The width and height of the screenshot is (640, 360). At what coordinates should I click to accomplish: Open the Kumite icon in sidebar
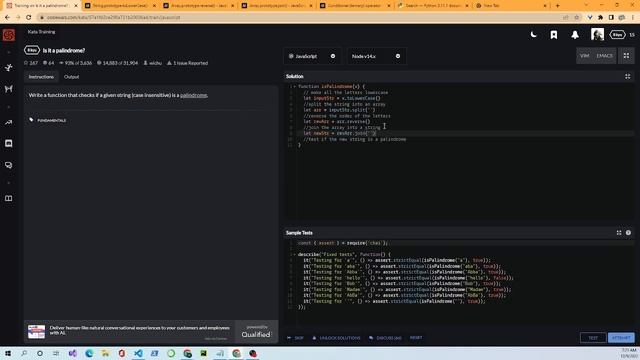(x=9, y=89)
